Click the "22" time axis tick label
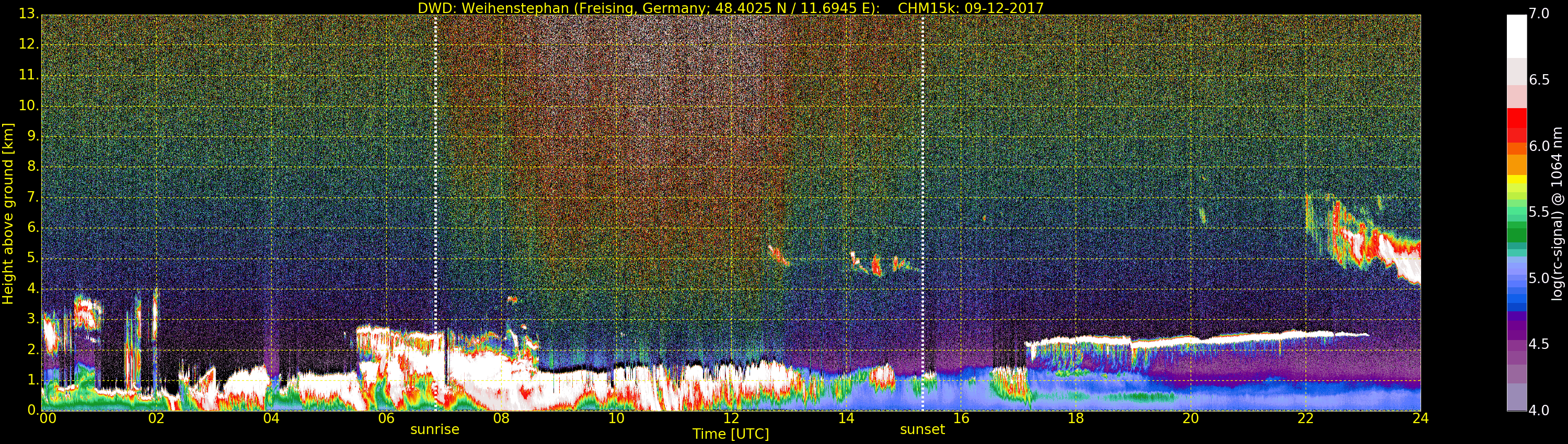 [x=1306, y=418]
